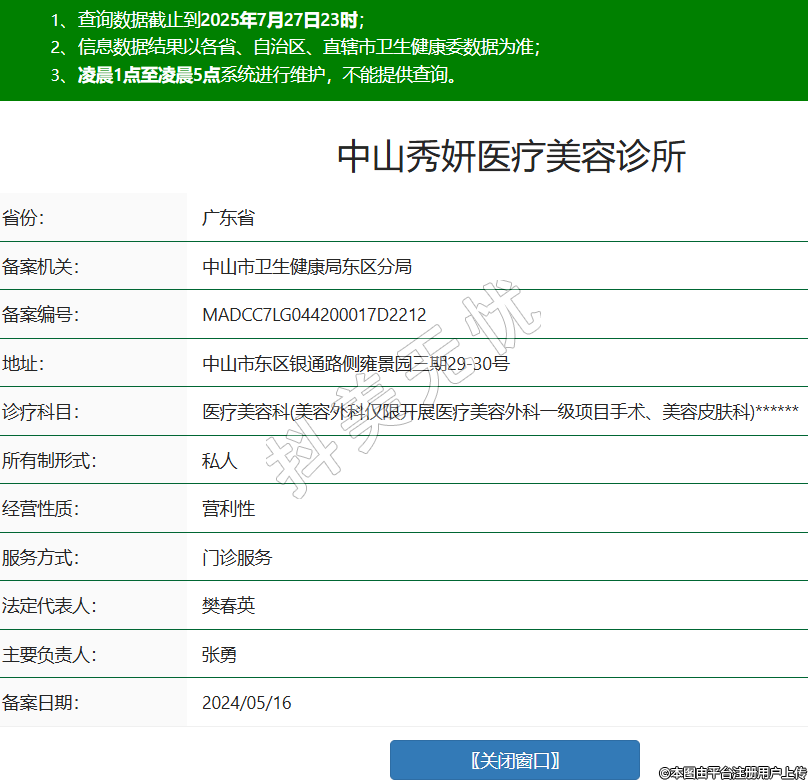Click the maintenance notice 凌晨1点至凌晨5点
Viewport: 808px width, 780px height.
[x=149, y=75]
